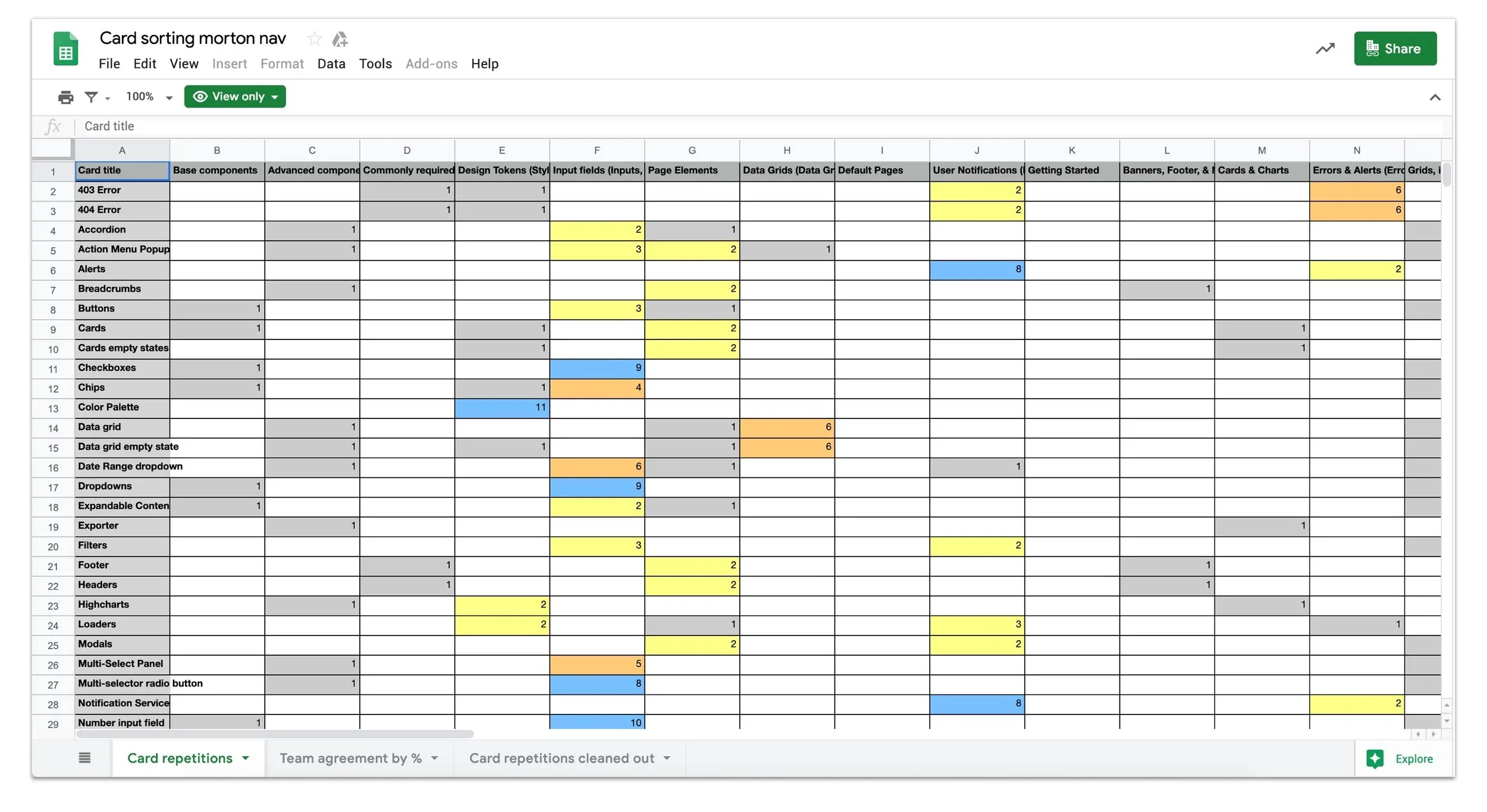1487x812 pixels.
Task: Click the Explore star icon
Action: [x=1374, y=759]
